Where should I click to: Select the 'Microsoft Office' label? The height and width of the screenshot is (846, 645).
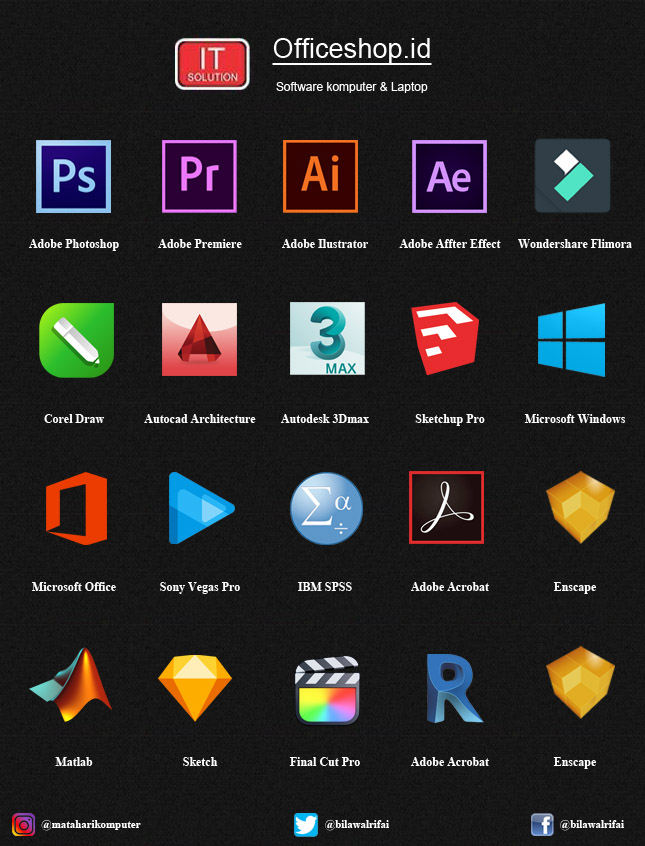coord(74,587)
